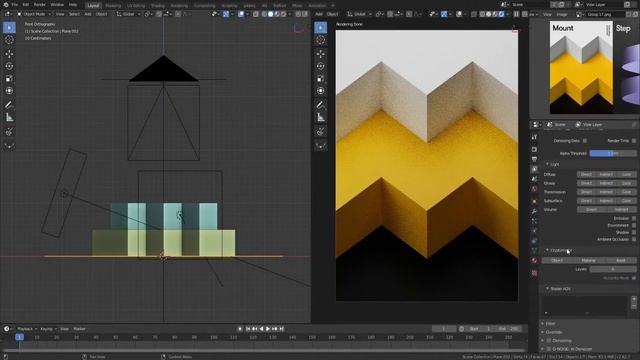Open the Render properties tab
The width and height of the screenshot is (640, 360).
coord(534,149)
